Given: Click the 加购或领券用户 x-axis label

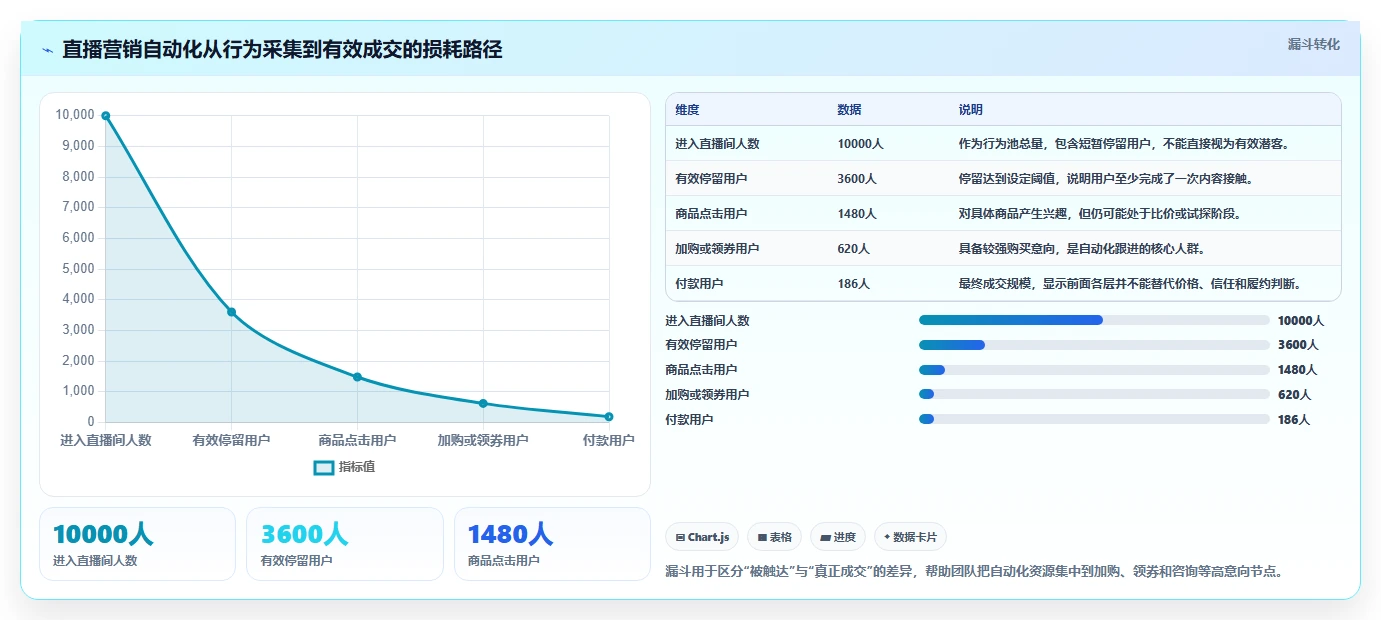Looking at the screenshot, I should 483,440.
